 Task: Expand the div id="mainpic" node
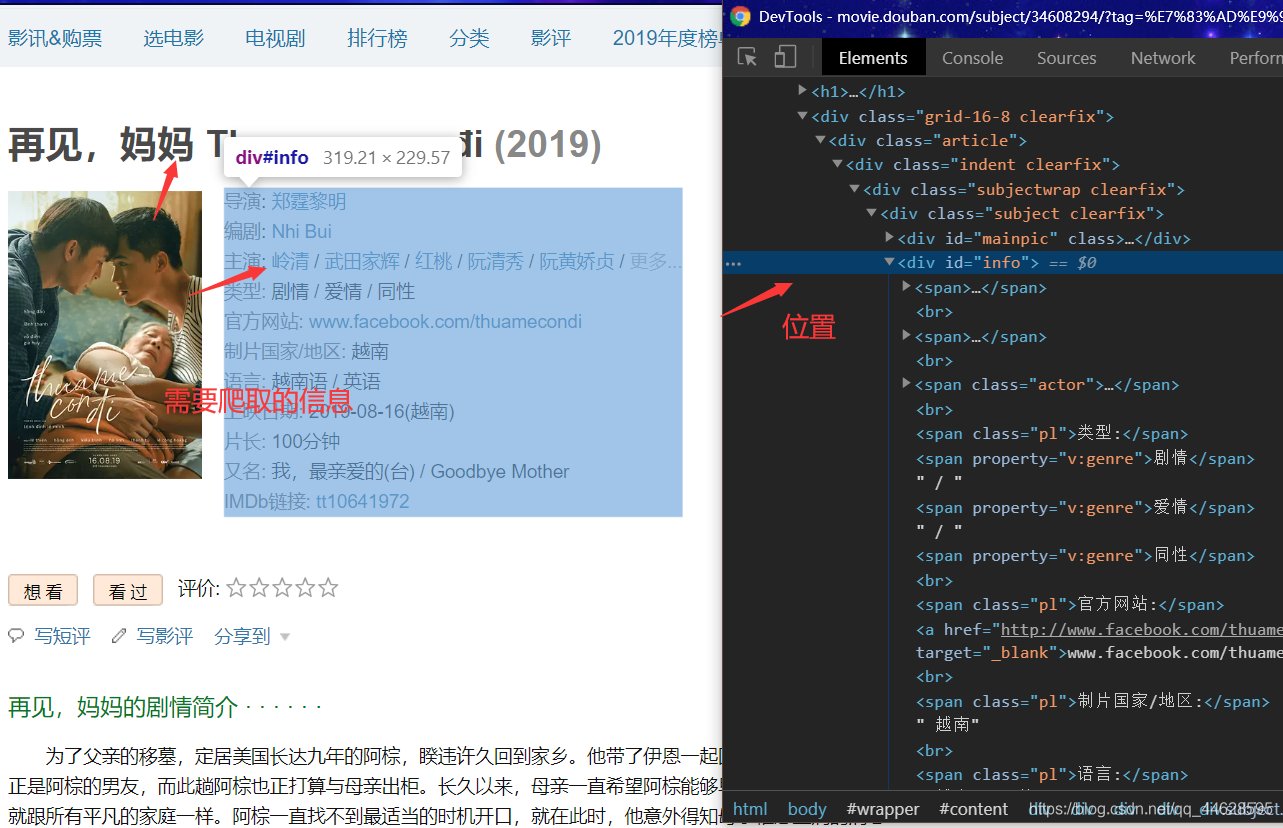pos(889,237)
